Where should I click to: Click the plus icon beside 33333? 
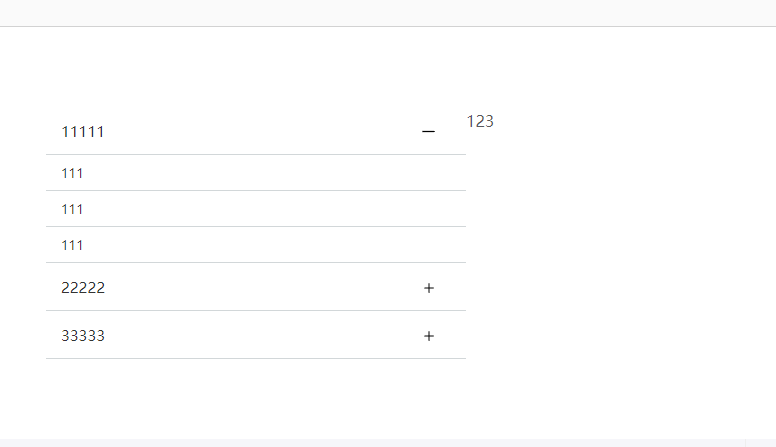pos(429,336)
